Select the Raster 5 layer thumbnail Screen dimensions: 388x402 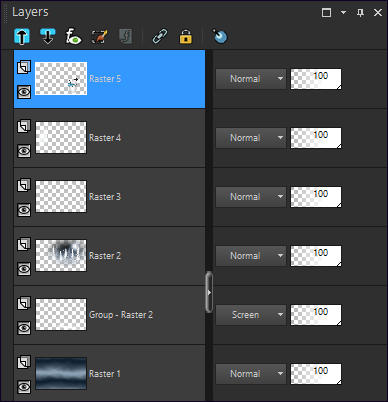click(x=61, y=79)
